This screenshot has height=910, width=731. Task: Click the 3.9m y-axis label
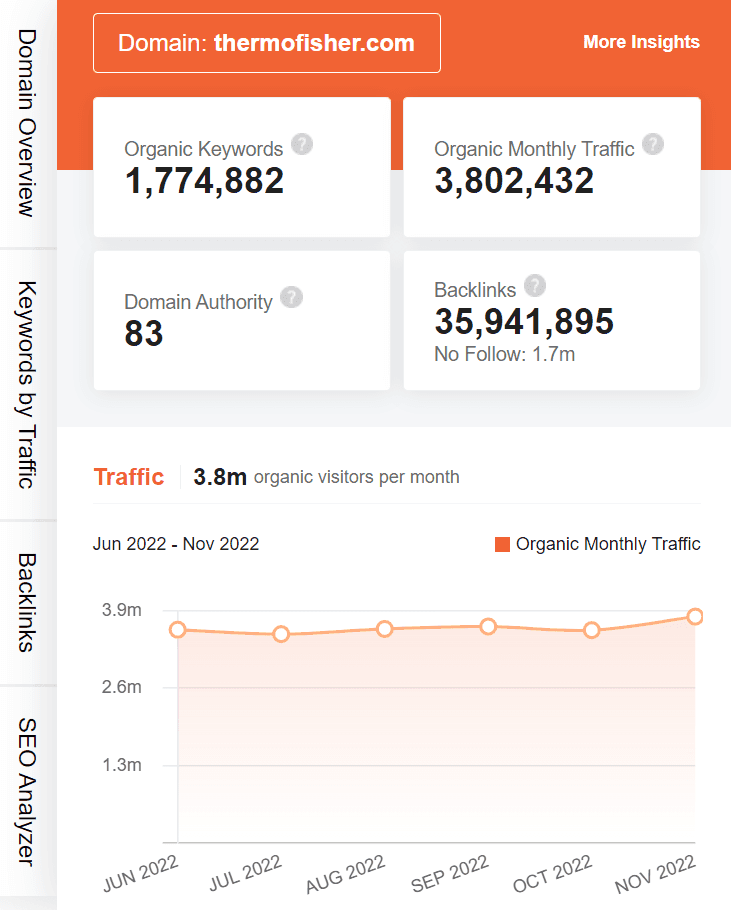pyautogui.click(x=122, y=610)
